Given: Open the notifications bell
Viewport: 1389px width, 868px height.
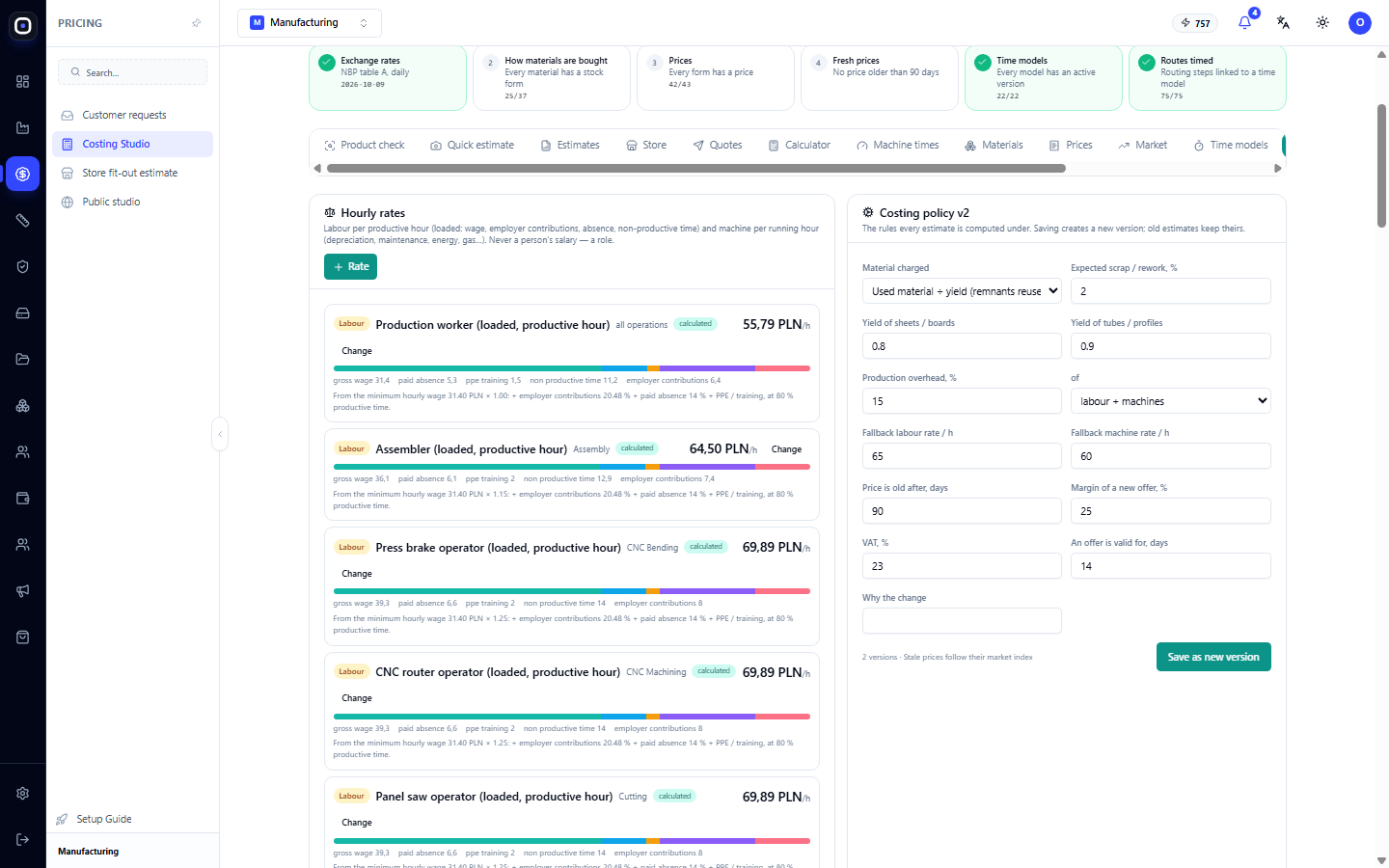Looking at the screenshot, I should 1244,22.
